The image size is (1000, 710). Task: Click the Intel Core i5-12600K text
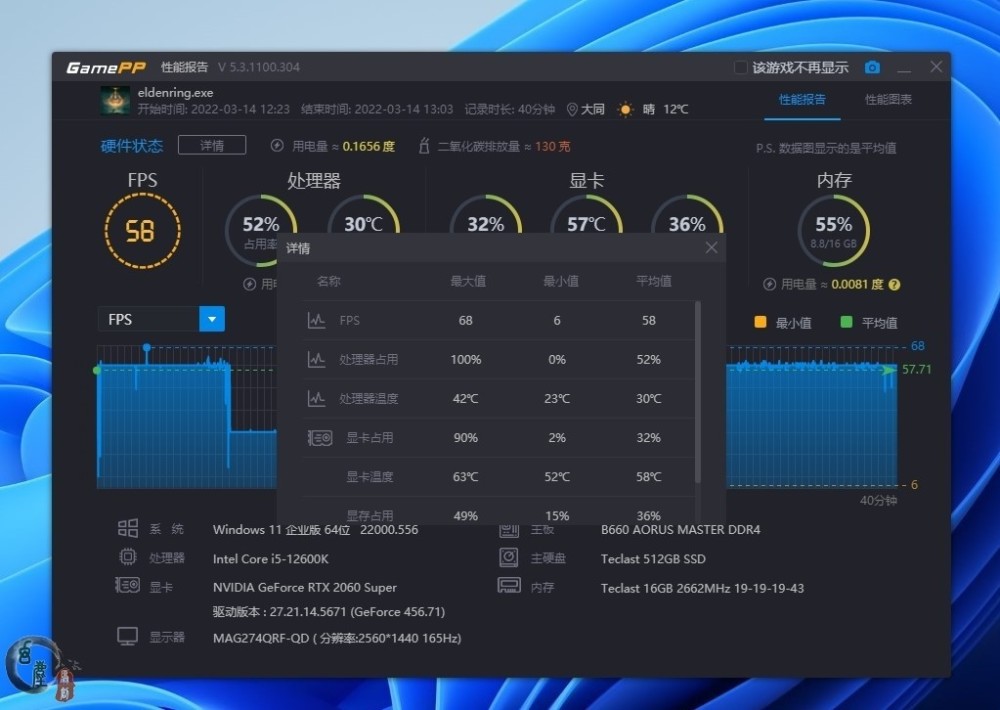270,559
